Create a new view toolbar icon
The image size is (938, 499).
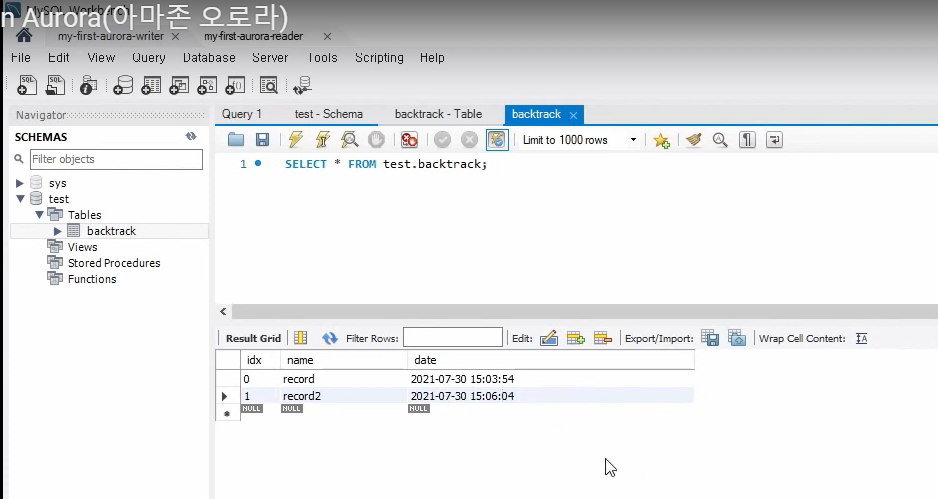(179, 86)
